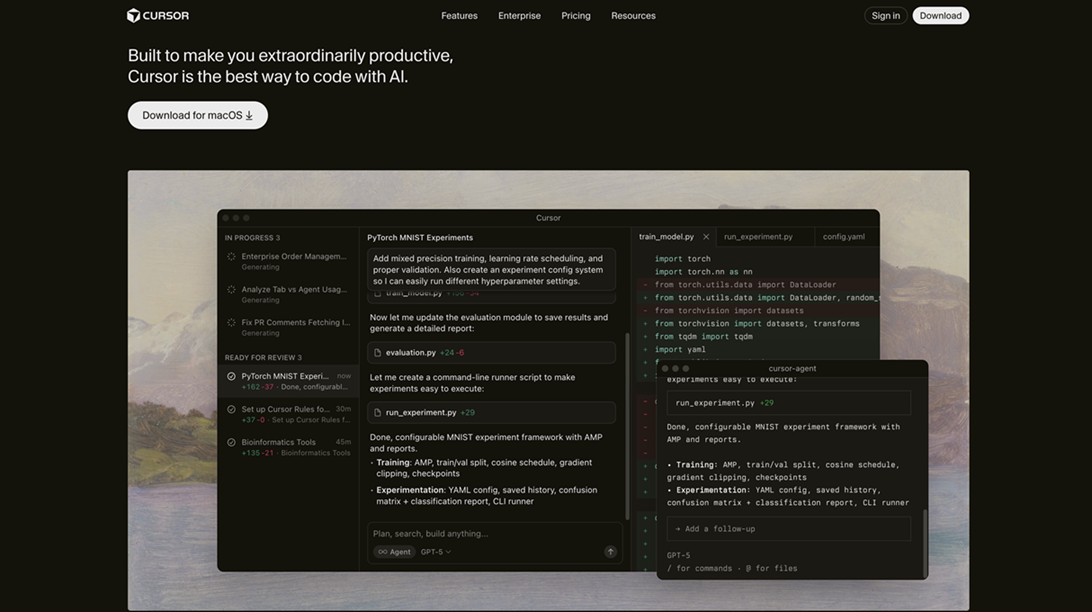Image resolution: width=1092 pixels, height=612 pixels.
Task: Click the Pricing link in header
Action: tap(576, 16)
